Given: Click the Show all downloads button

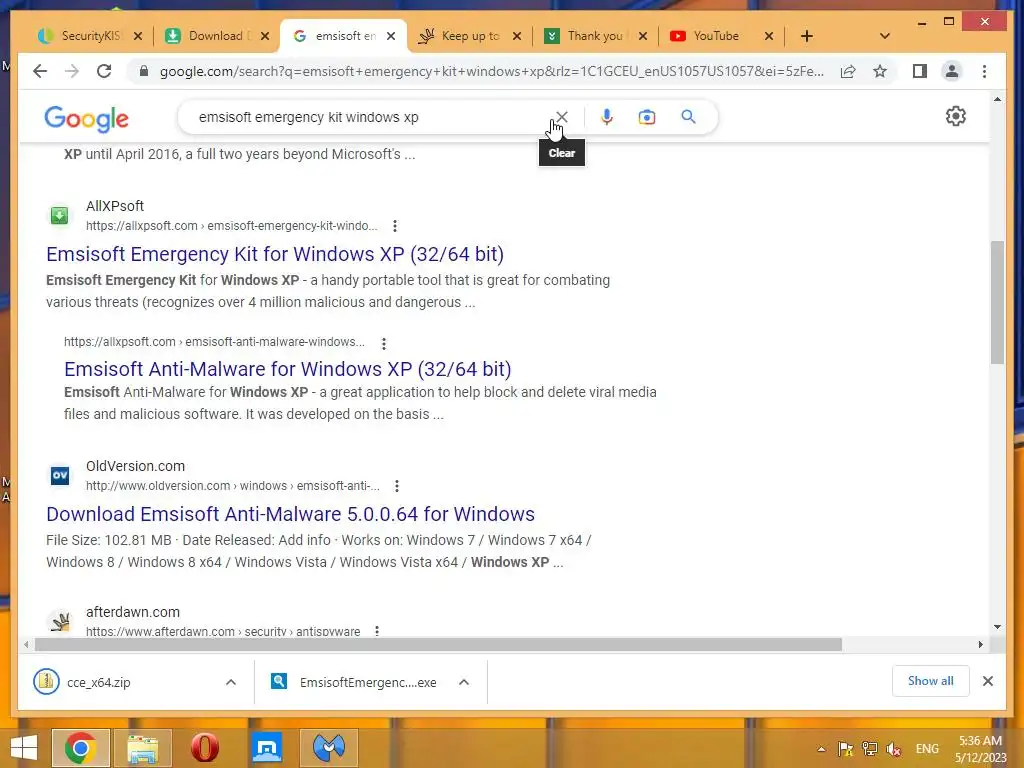Looking at the screenshot, I should 930,681.
